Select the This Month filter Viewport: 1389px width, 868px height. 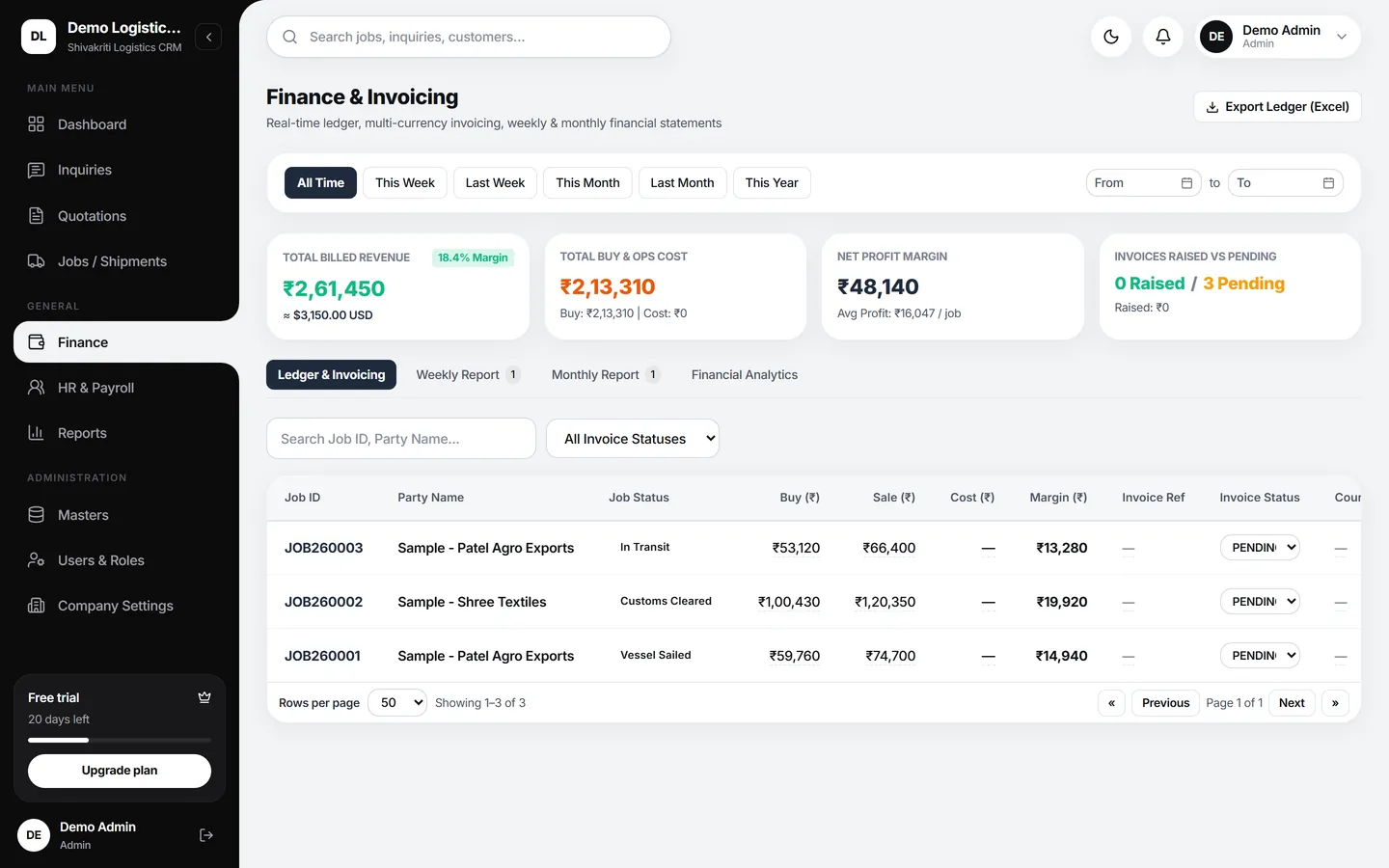(x=587, y=183)
